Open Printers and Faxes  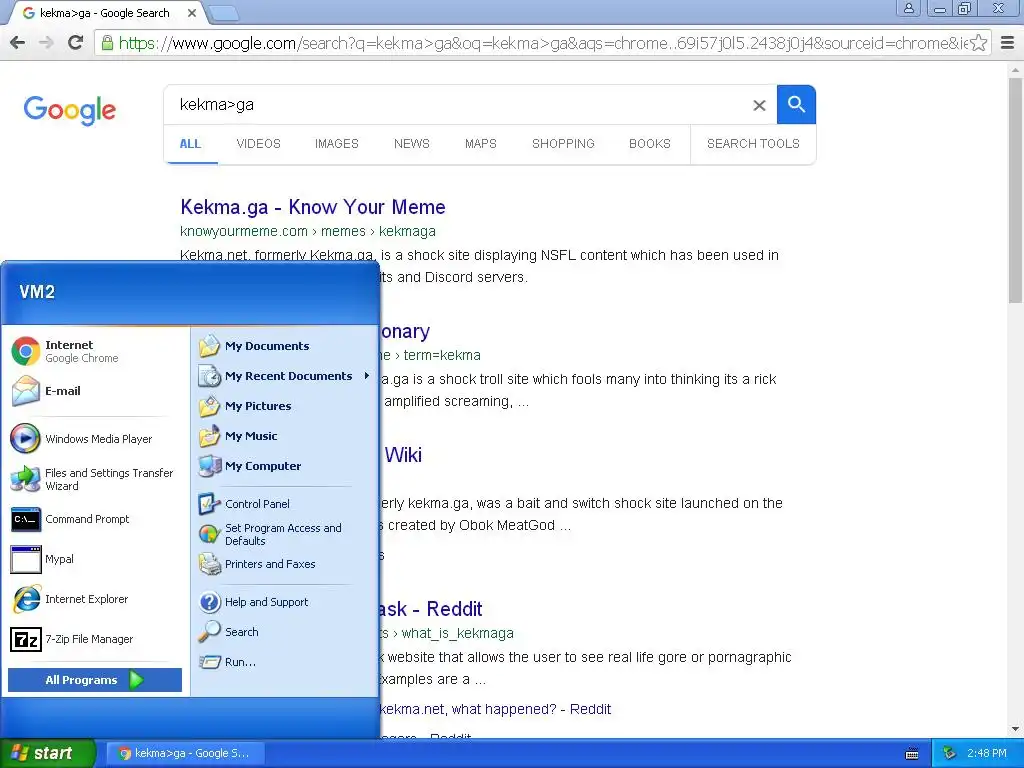pos(284,564)
